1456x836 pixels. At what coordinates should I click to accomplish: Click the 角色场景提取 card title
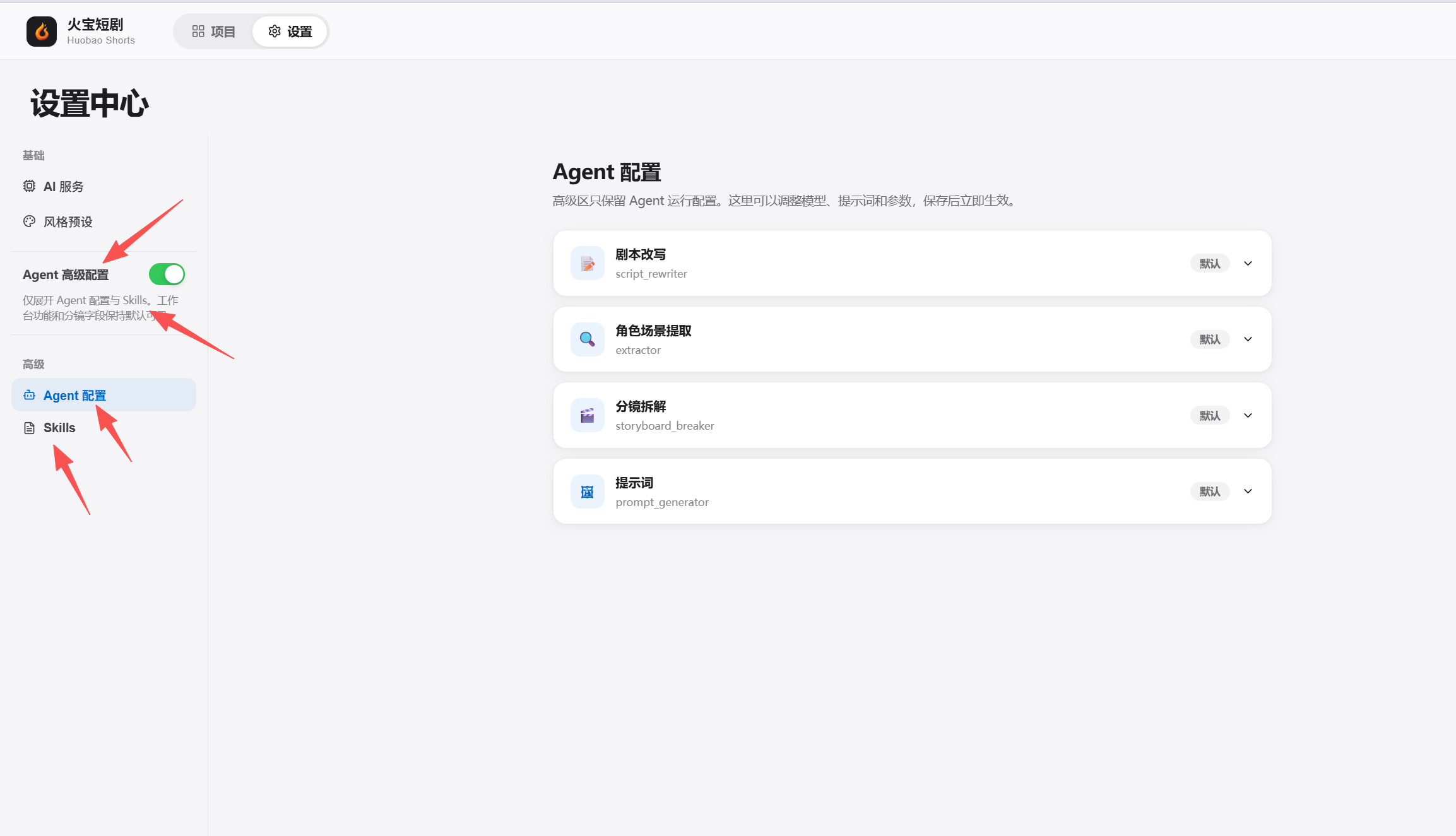653,331
